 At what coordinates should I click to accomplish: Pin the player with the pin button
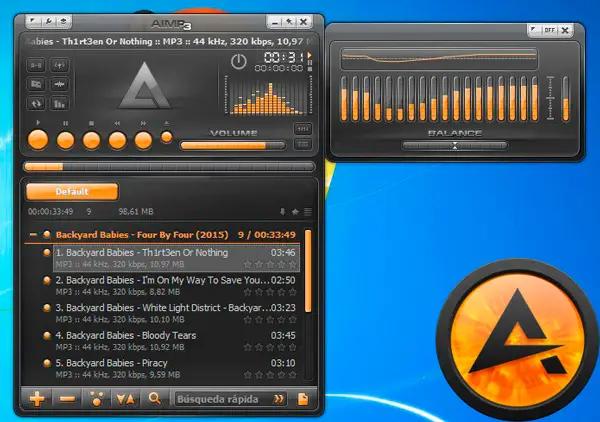pyautogui.click(x=289, y=22)
